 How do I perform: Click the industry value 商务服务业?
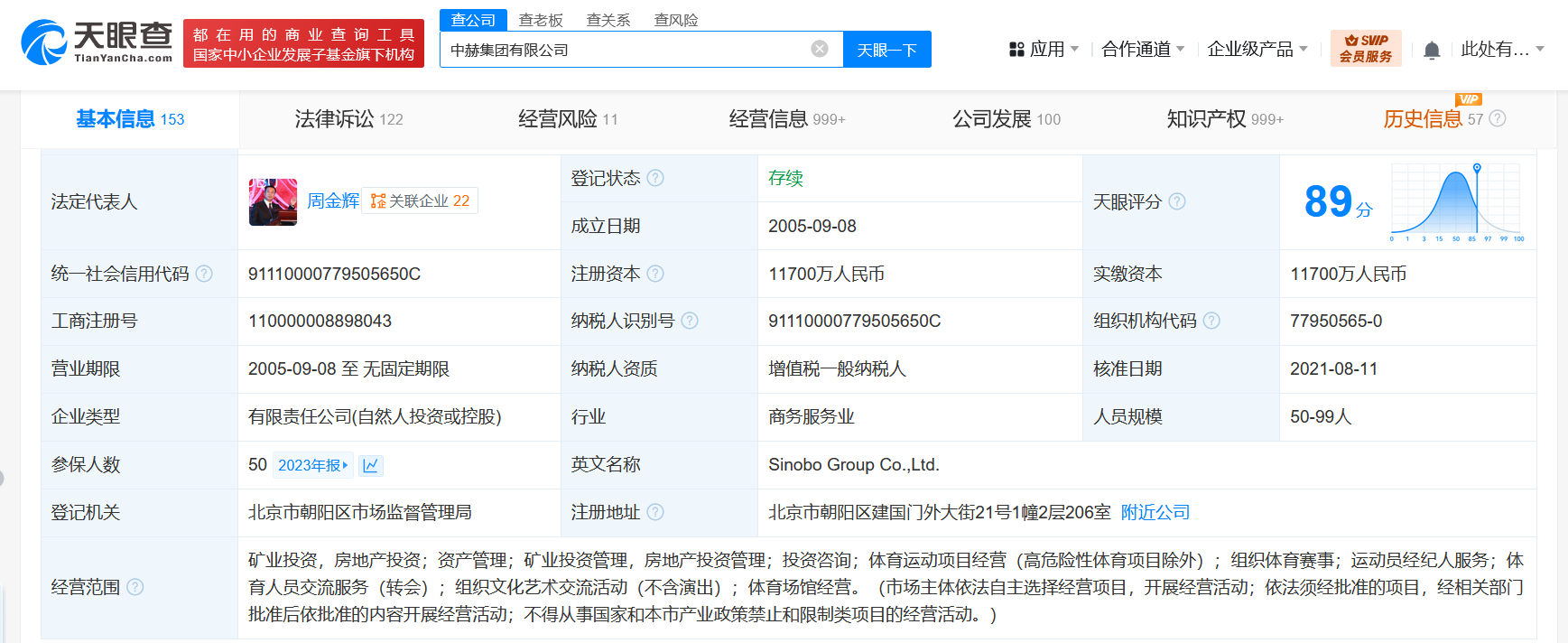[811, 416]
